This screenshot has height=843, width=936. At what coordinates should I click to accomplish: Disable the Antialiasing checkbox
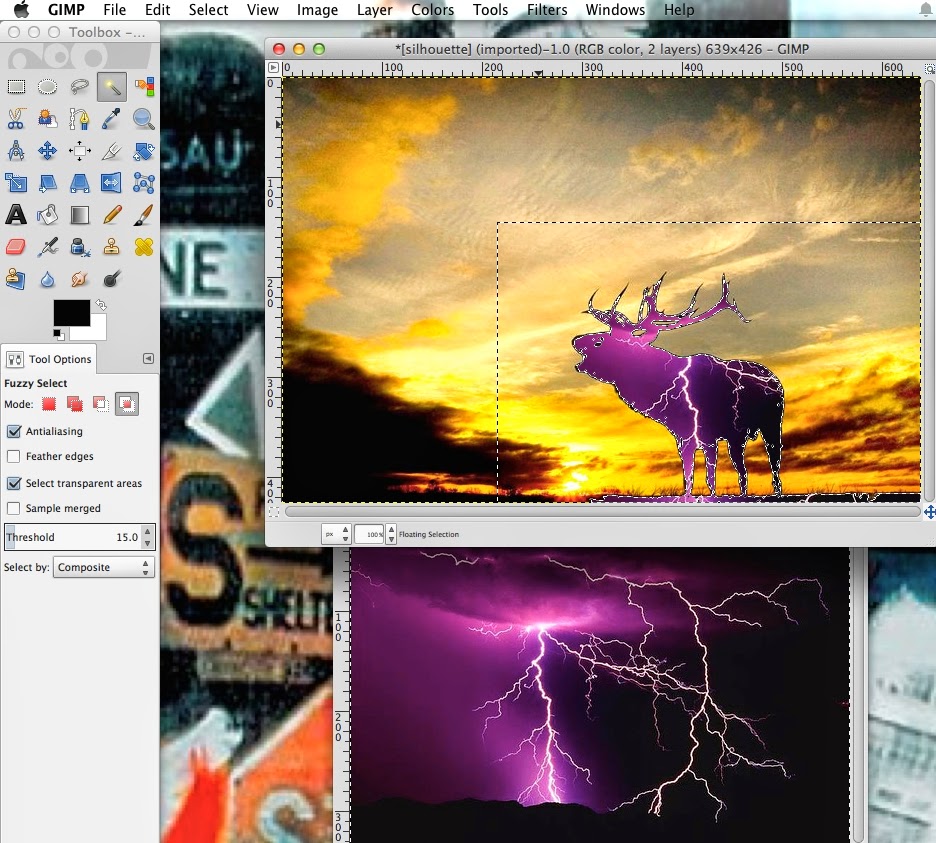tap(14, 431)
